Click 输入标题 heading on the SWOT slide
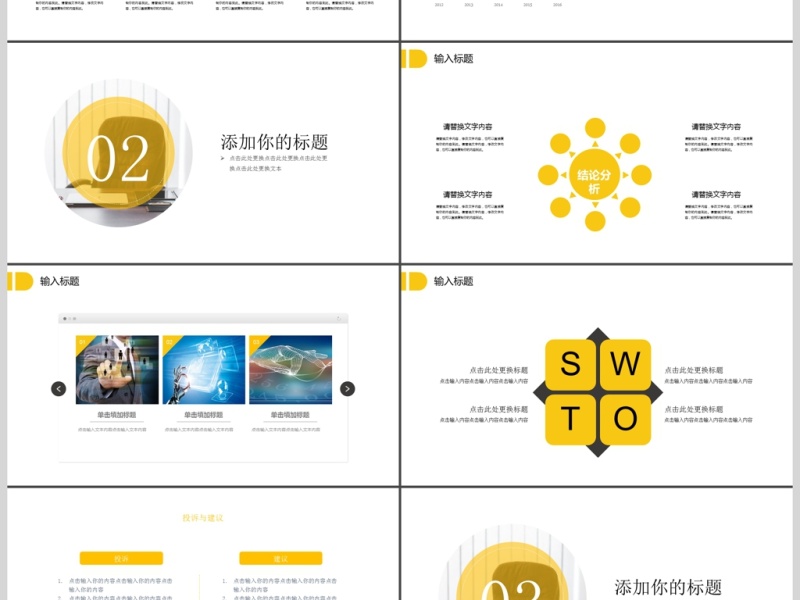 coord(454,282)
